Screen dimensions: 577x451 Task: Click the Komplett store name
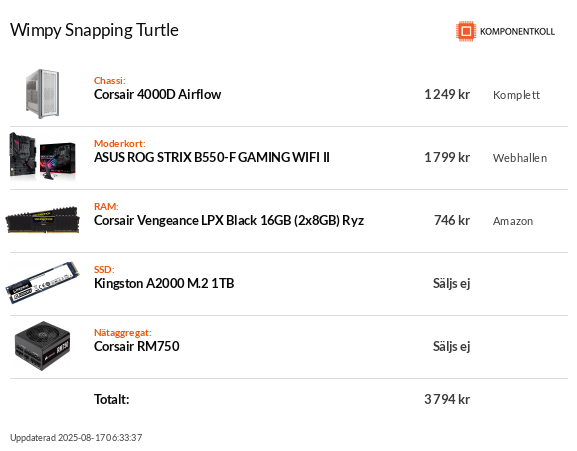pos(516,95)
